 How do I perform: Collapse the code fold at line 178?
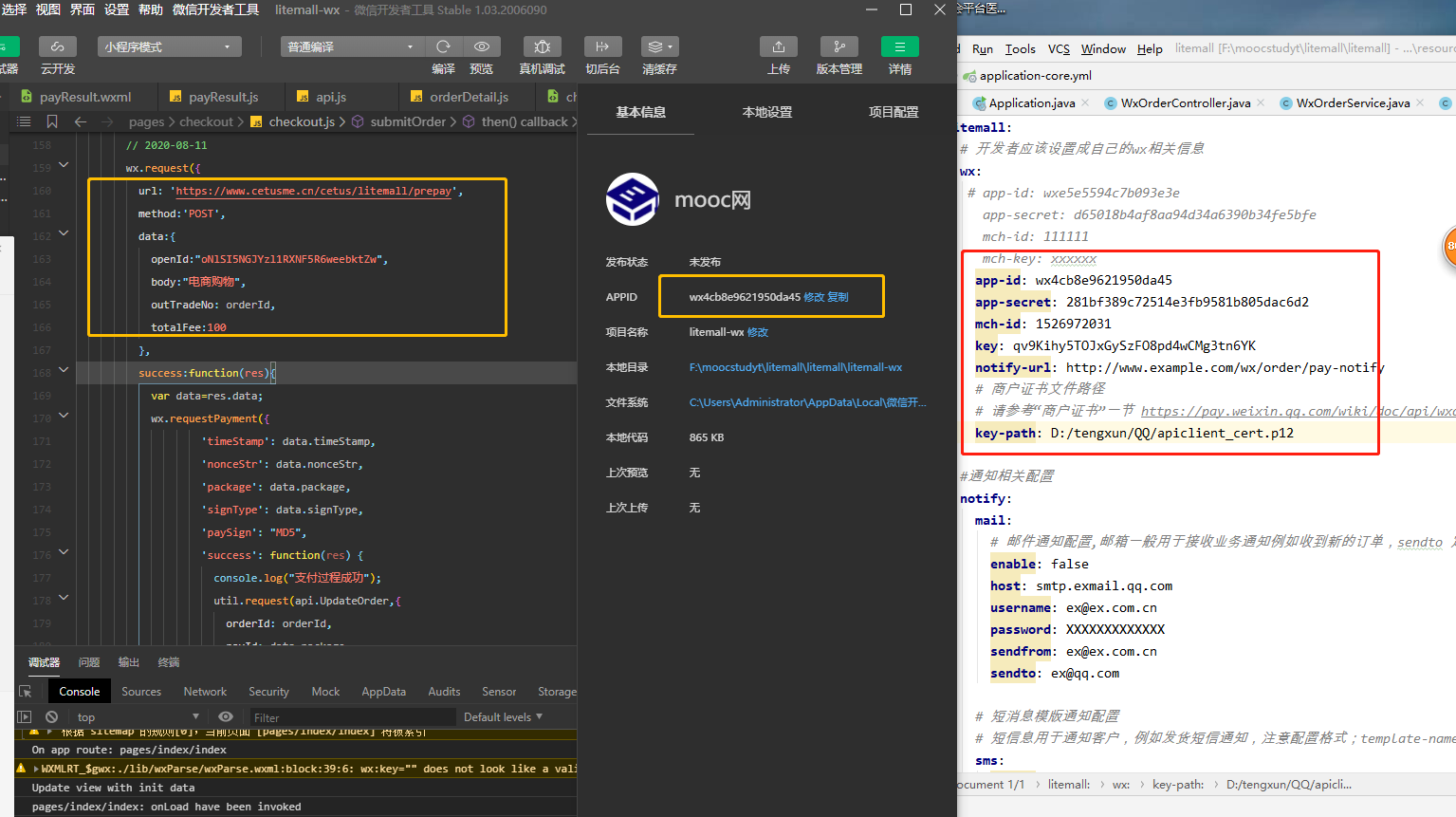(x=64, y=598)
